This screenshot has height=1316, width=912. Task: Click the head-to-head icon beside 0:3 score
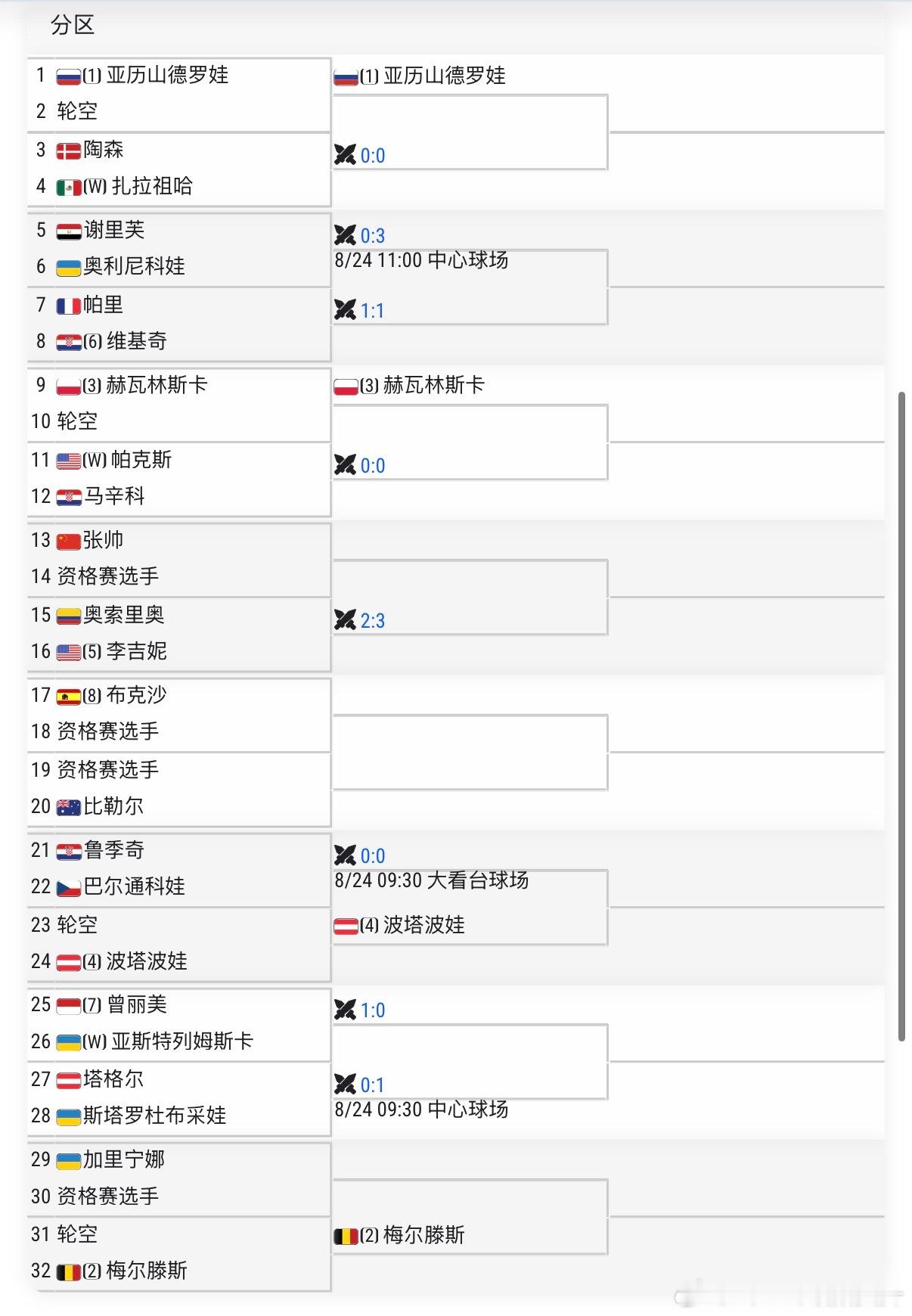345,235
